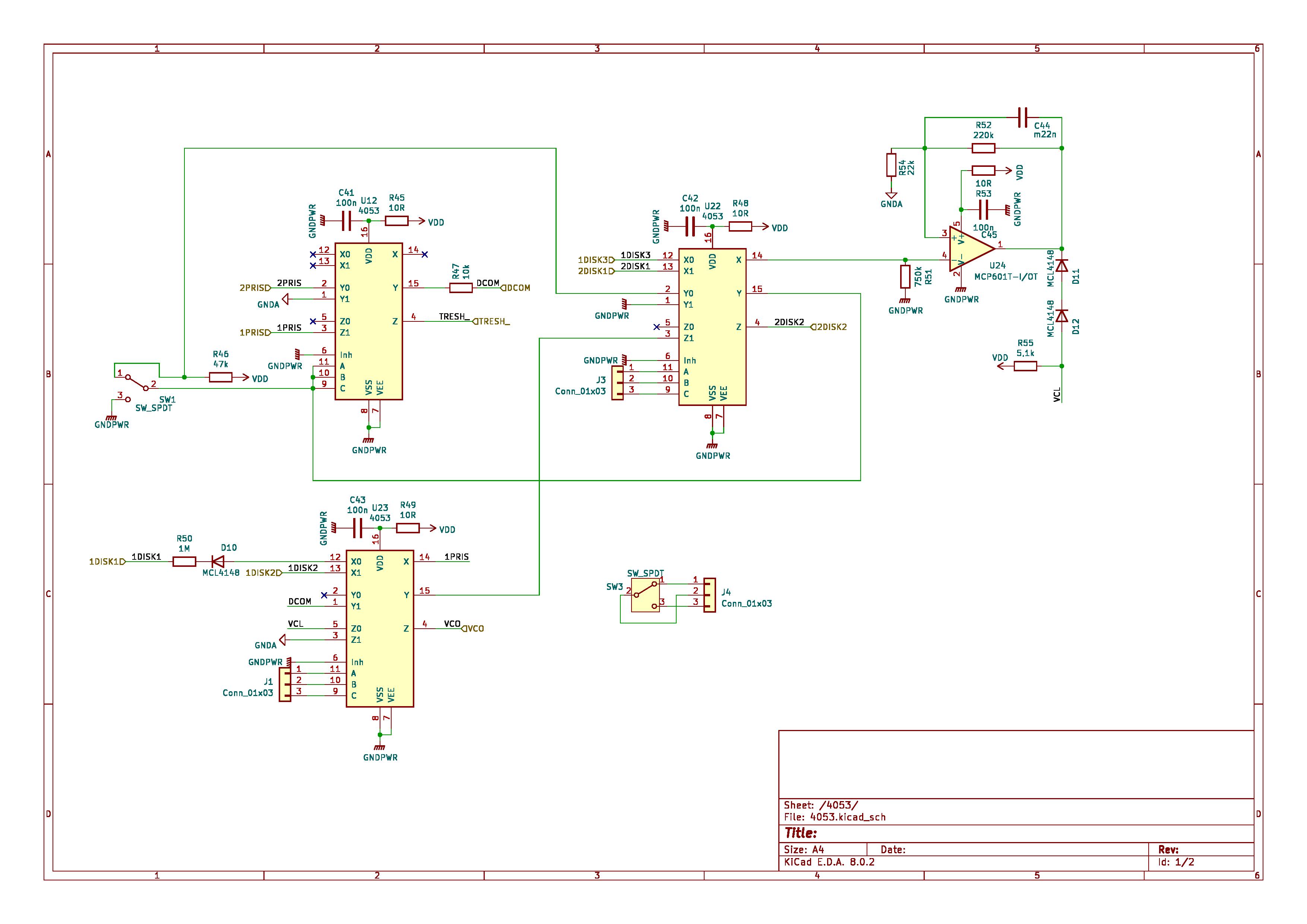Click the 2DISK2 output label

(829, 327)
